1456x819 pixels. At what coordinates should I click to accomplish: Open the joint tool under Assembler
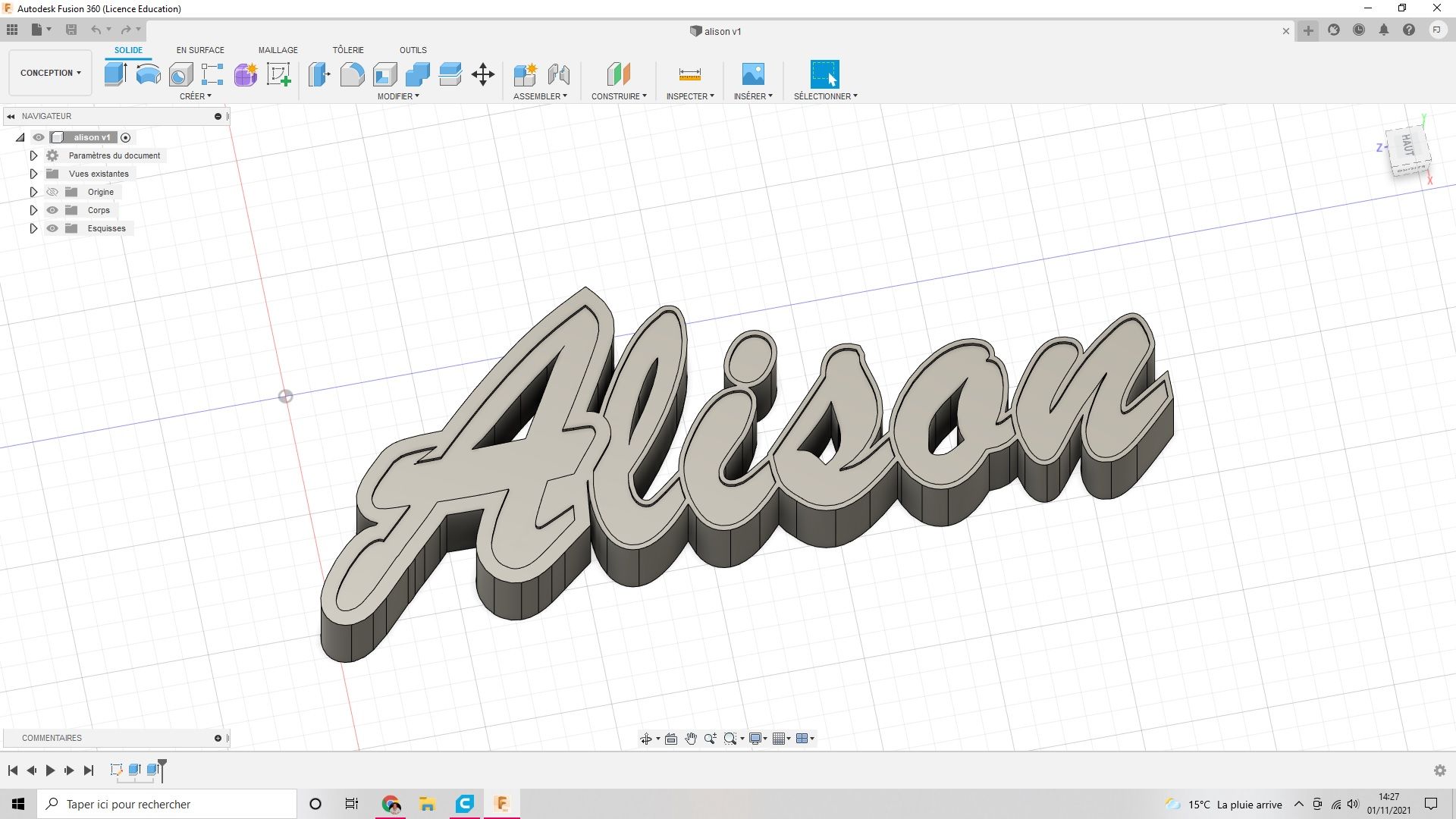point(560,75)
